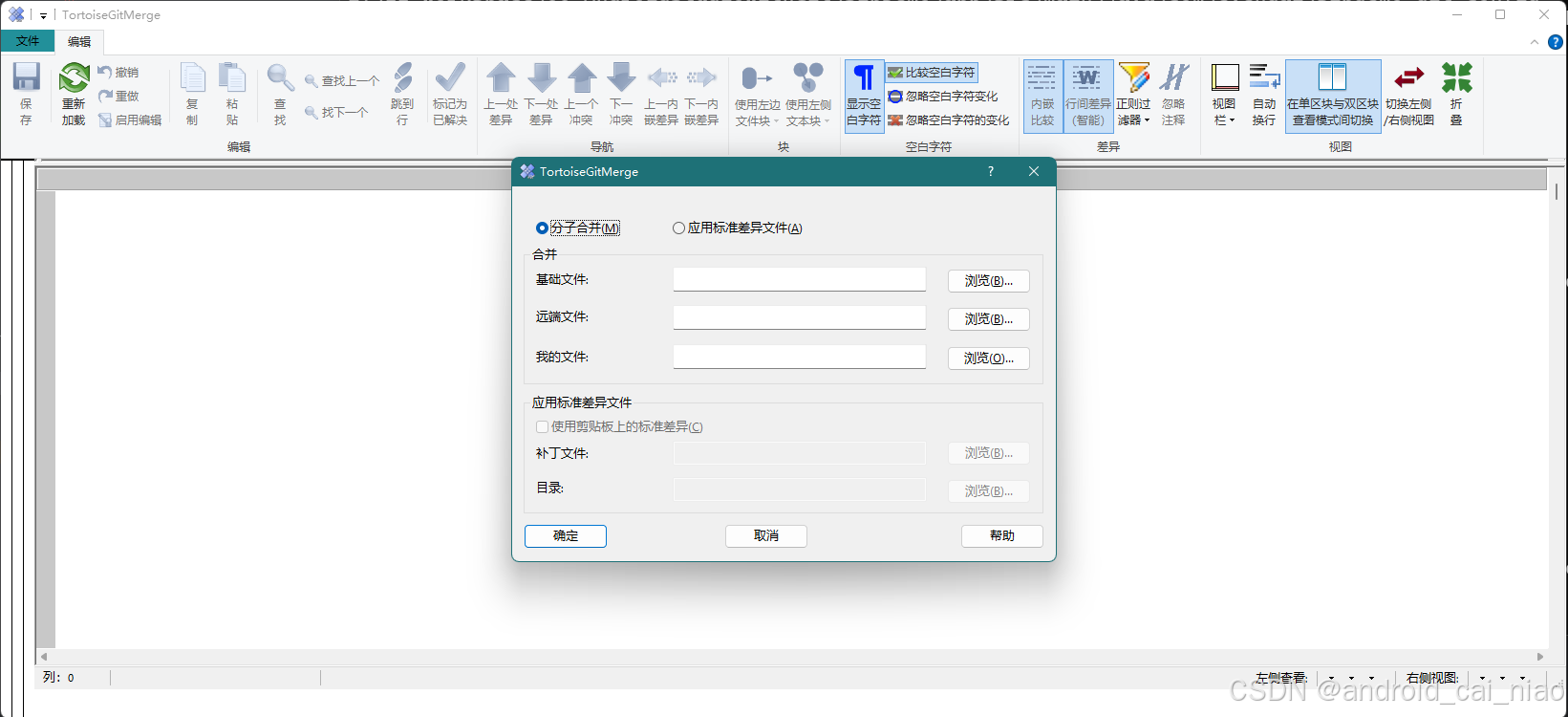
Task: Click the Reload (重新加载) green arrows icon
Action: point(74,78)
